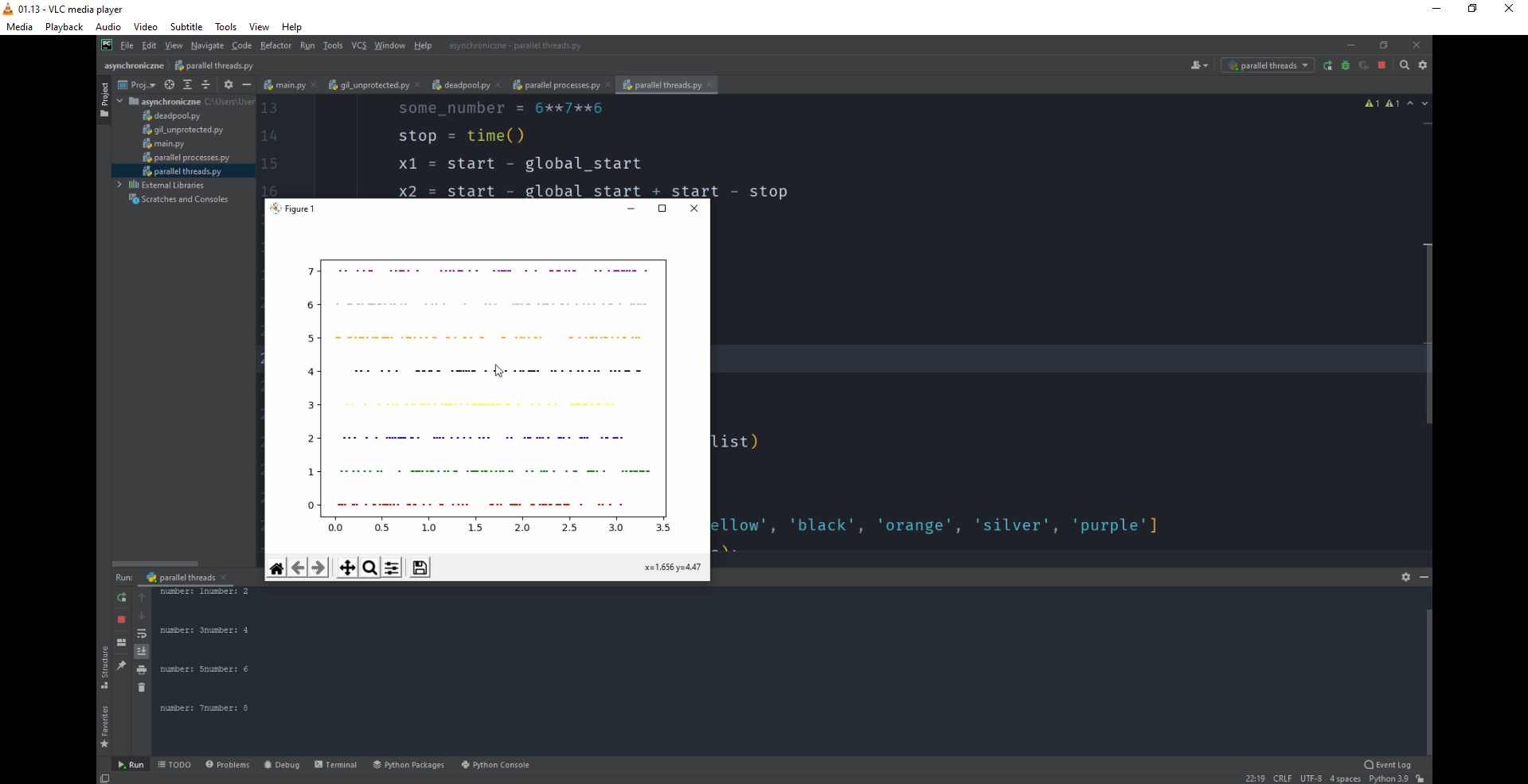Toggle pin tab in the Run panel
The width and height of the screenshot is (1528, 784).
coord(121,665)
